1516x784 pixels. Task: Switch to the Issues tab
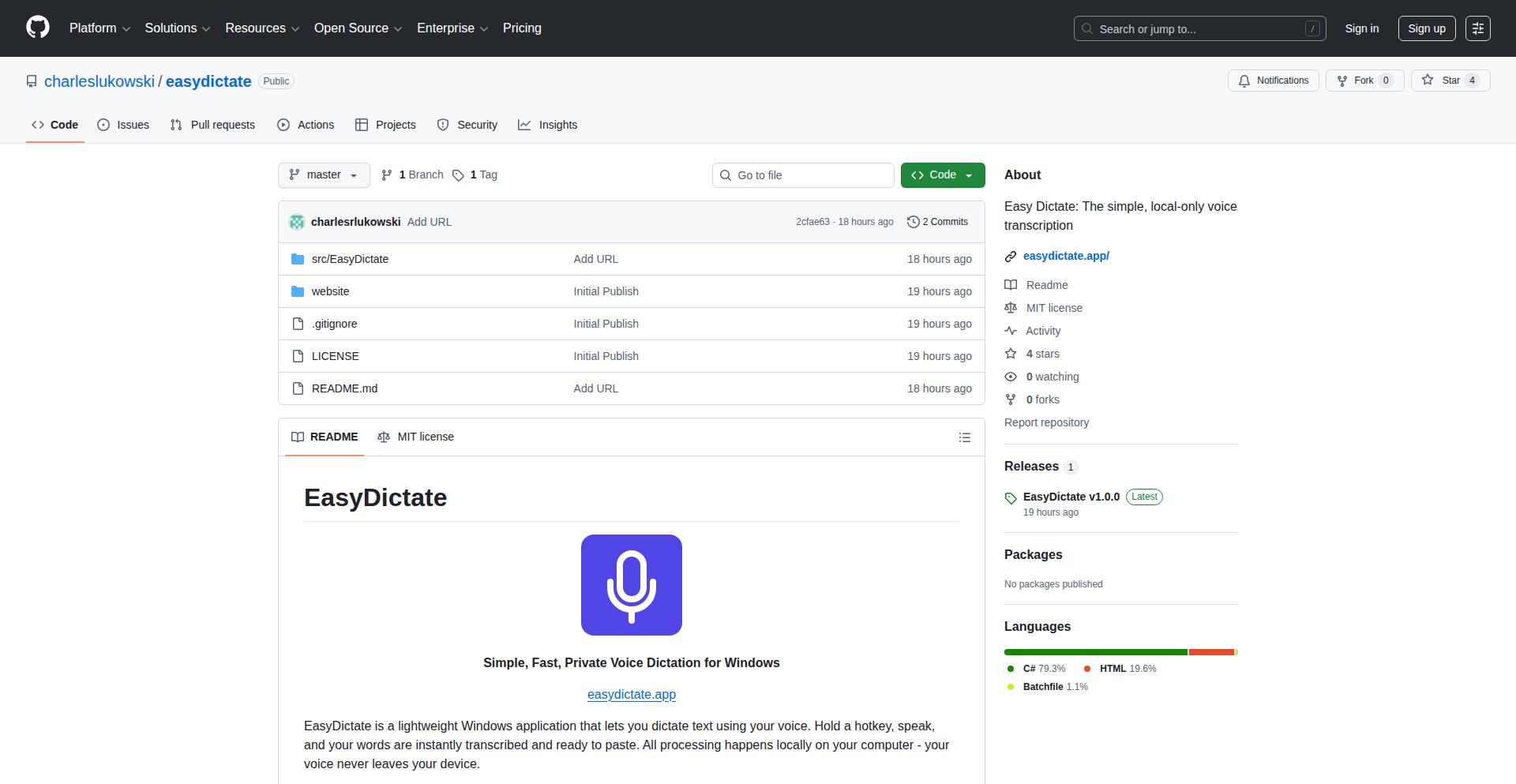123,125
